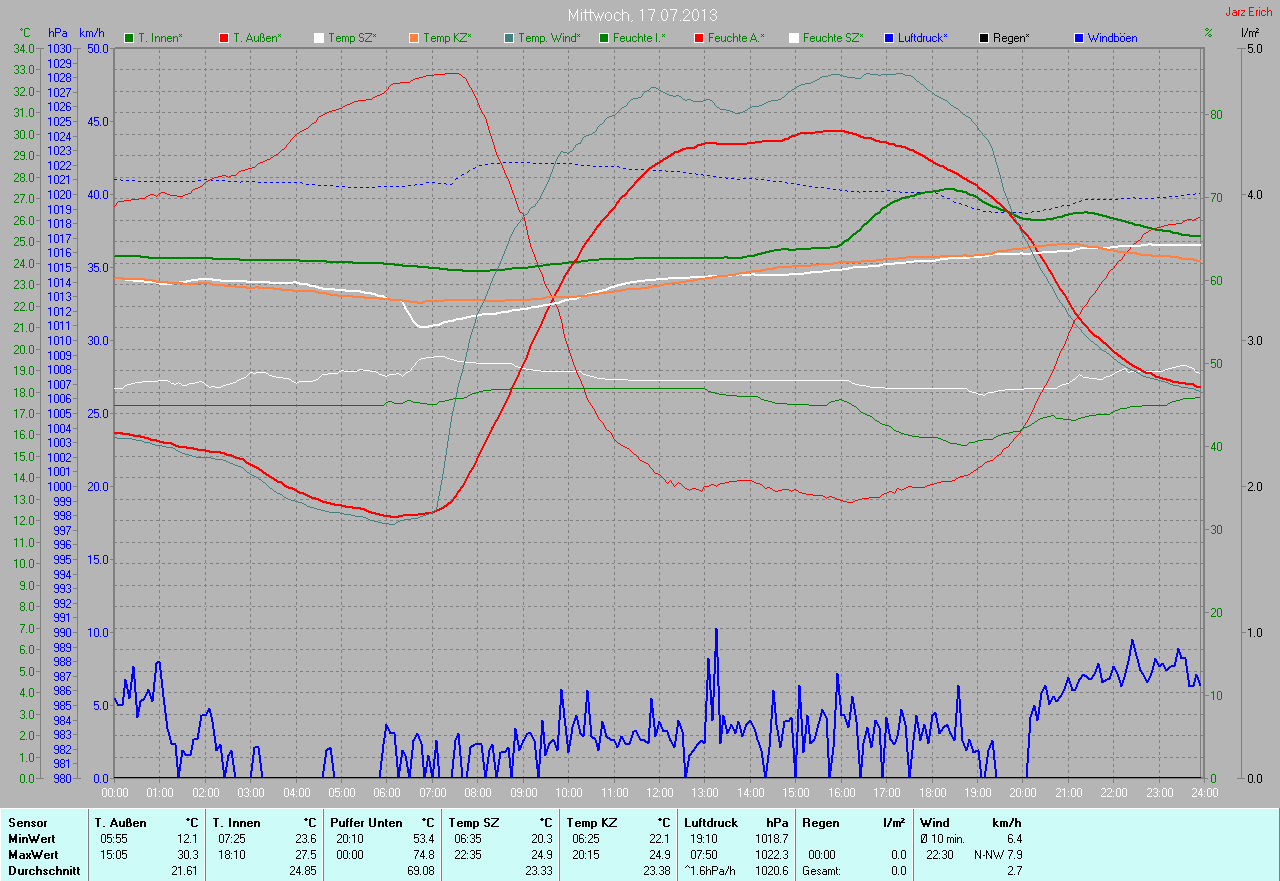Click the Jarz Erich text in corner
Image resolution: width=1280 pixels, height=881 pixels.
[1249, 12]
